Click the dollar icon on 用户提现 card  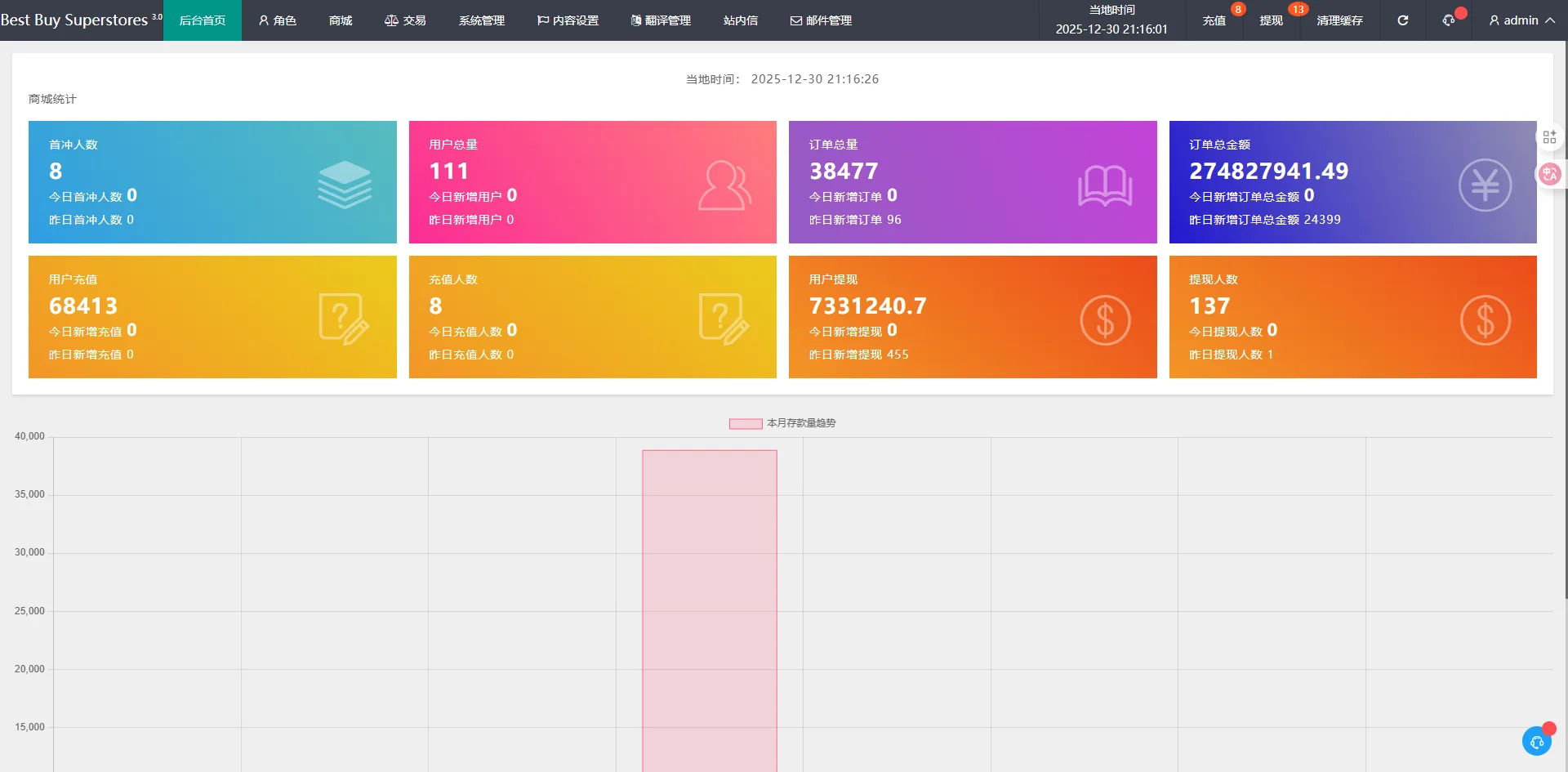(1104, 320)
